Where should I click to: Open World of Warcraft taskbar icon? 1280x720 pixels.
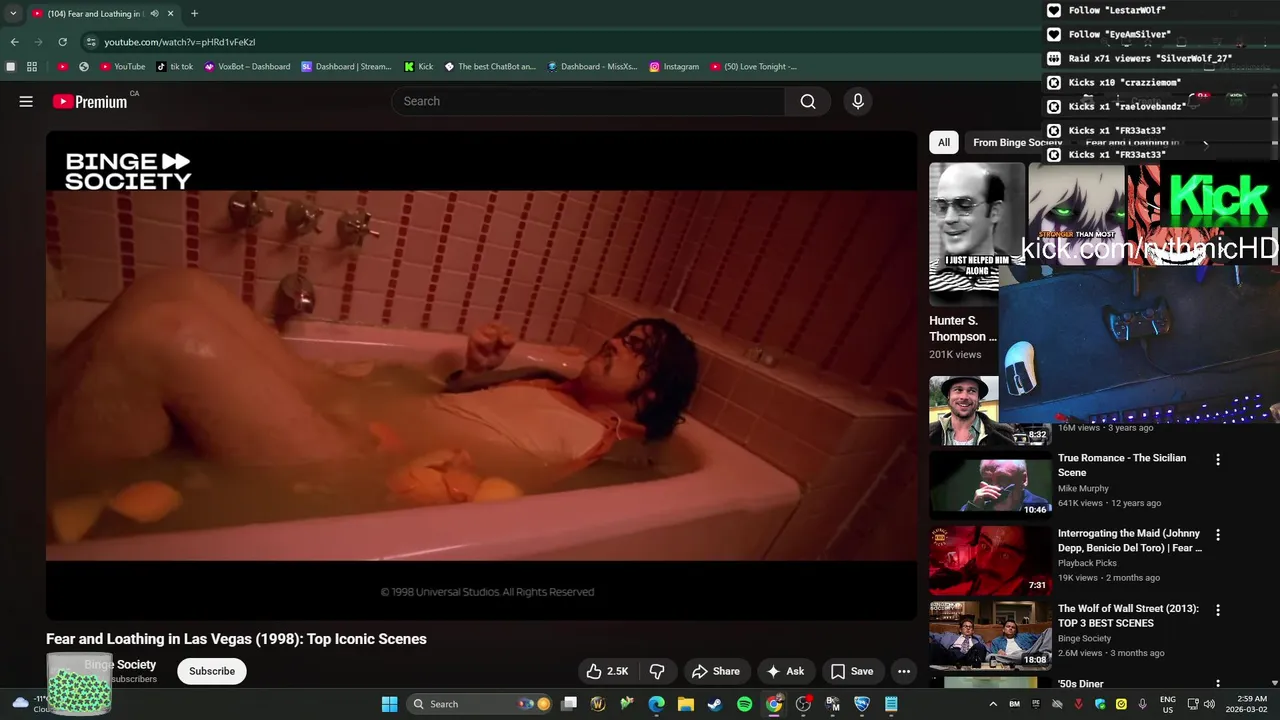point(598,704)
